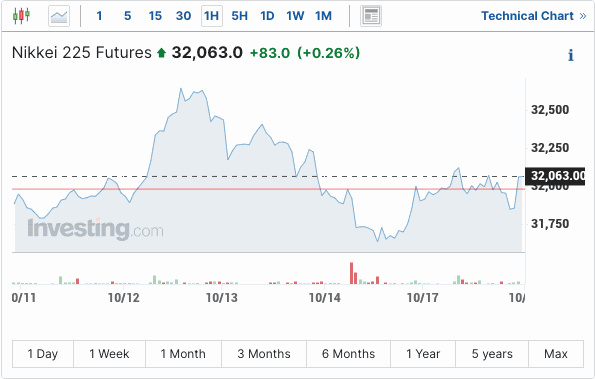The image size is (595, 379).
Task: Click the 10/13 date label
Action: 222,298
